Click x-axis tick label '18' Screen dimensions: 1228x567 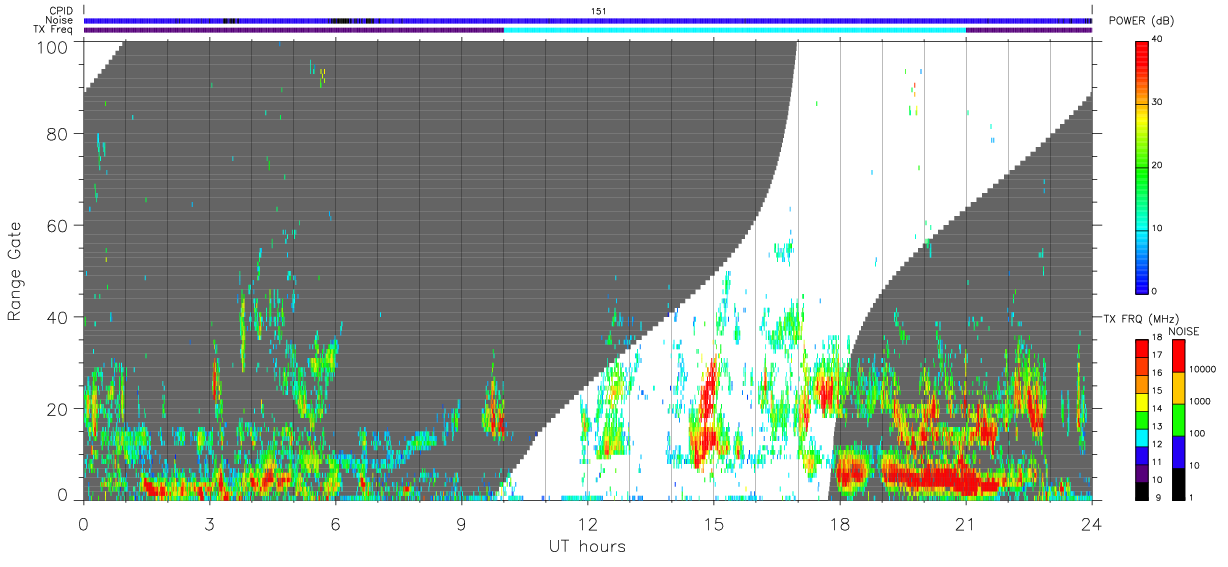[839, 524]
